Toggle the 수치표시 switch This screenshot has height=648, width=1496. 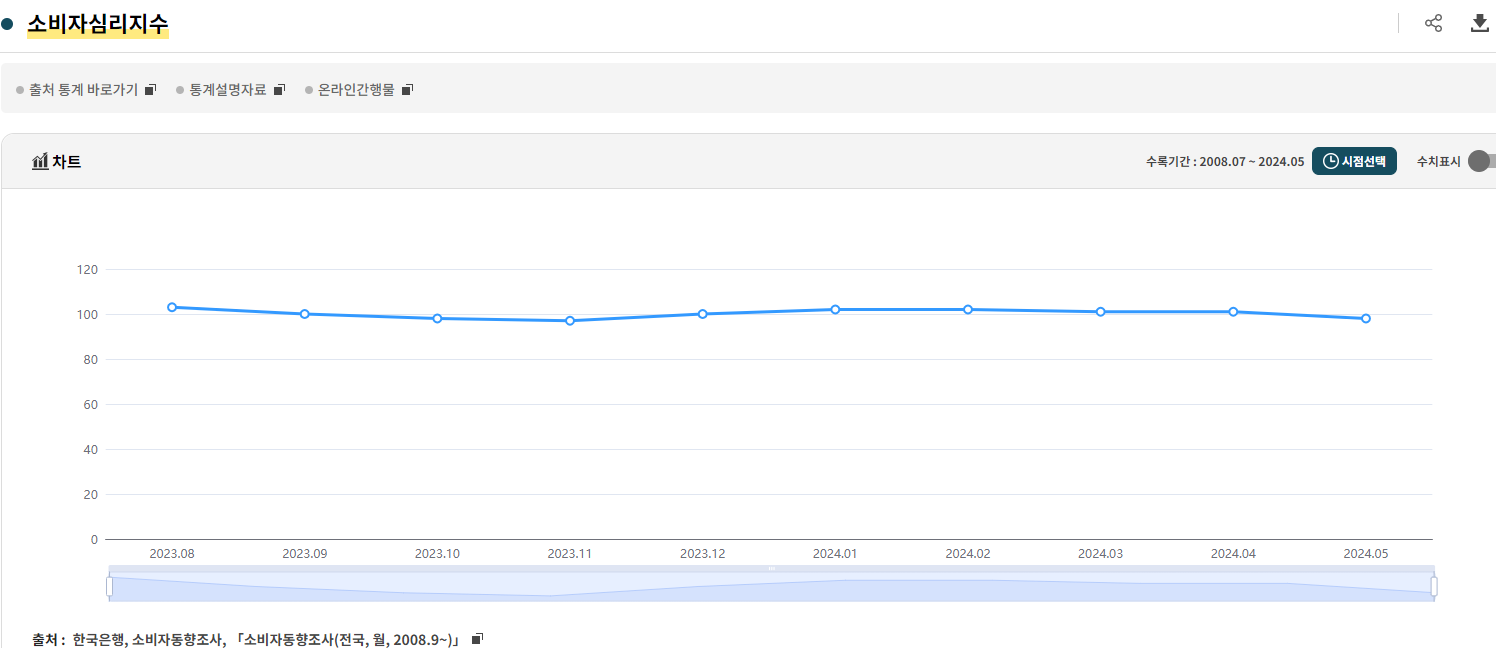1481,162
